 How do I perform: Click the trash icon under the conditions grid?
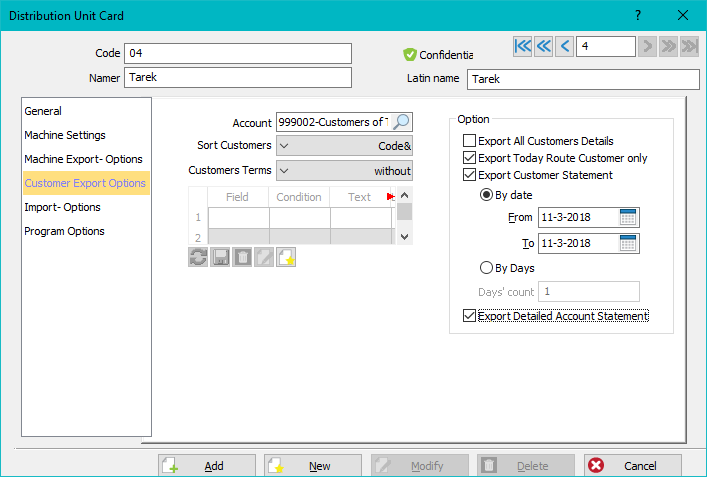[242, 257]
